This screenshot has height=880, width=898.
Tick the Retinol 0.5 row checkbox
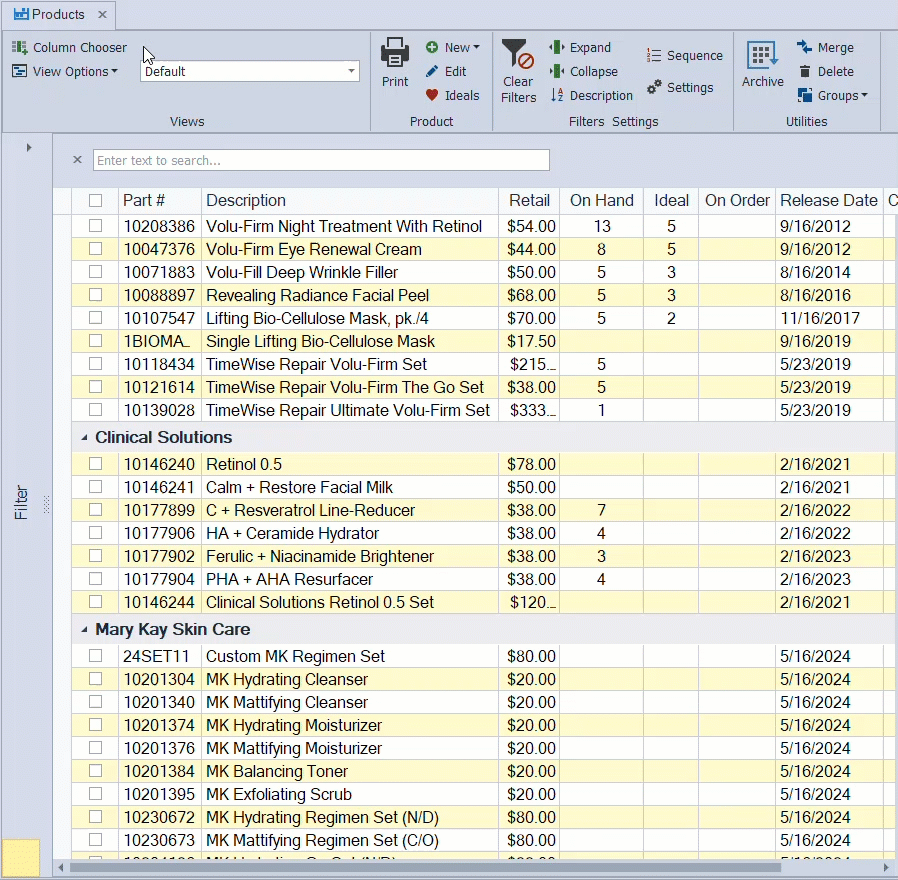[x=96, y=464]
